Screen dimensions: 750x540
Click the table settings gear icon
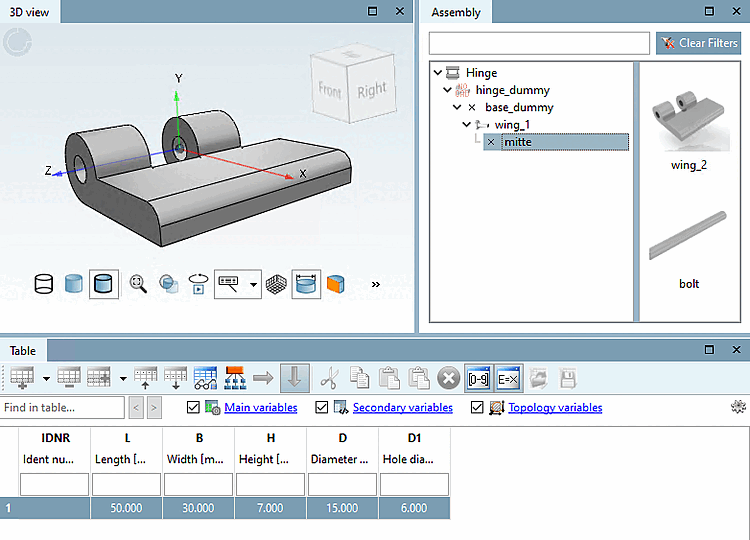[x=739, y=407]
